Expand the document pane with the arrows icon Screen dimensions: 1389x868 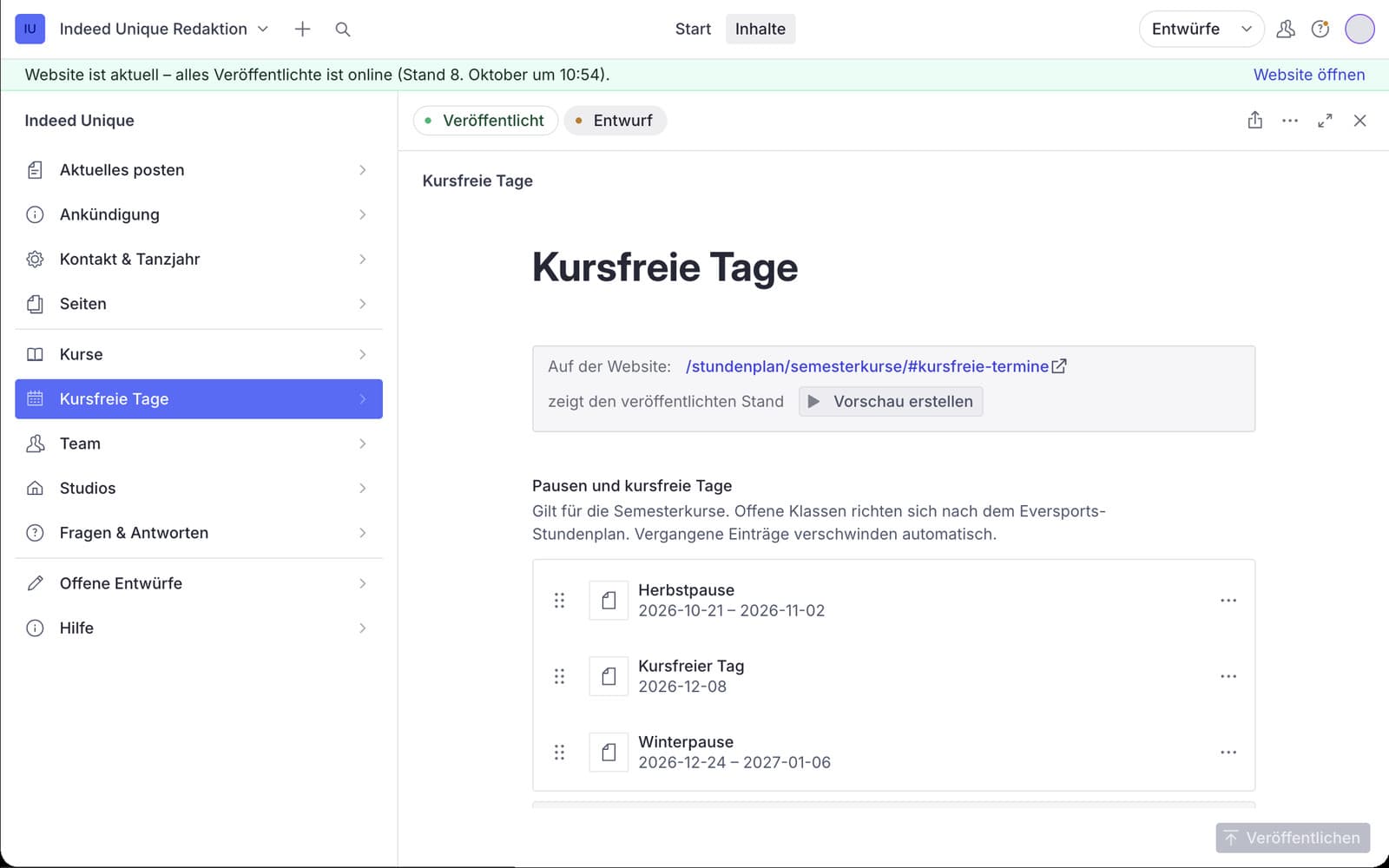[1325, 121]
